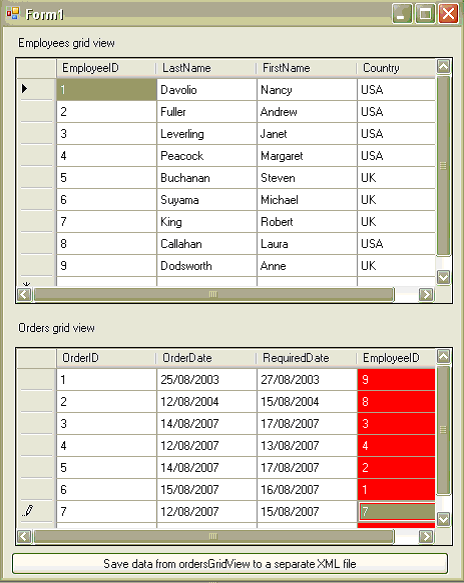
Task: Select the Margaret cell
Action: point(307,155)
